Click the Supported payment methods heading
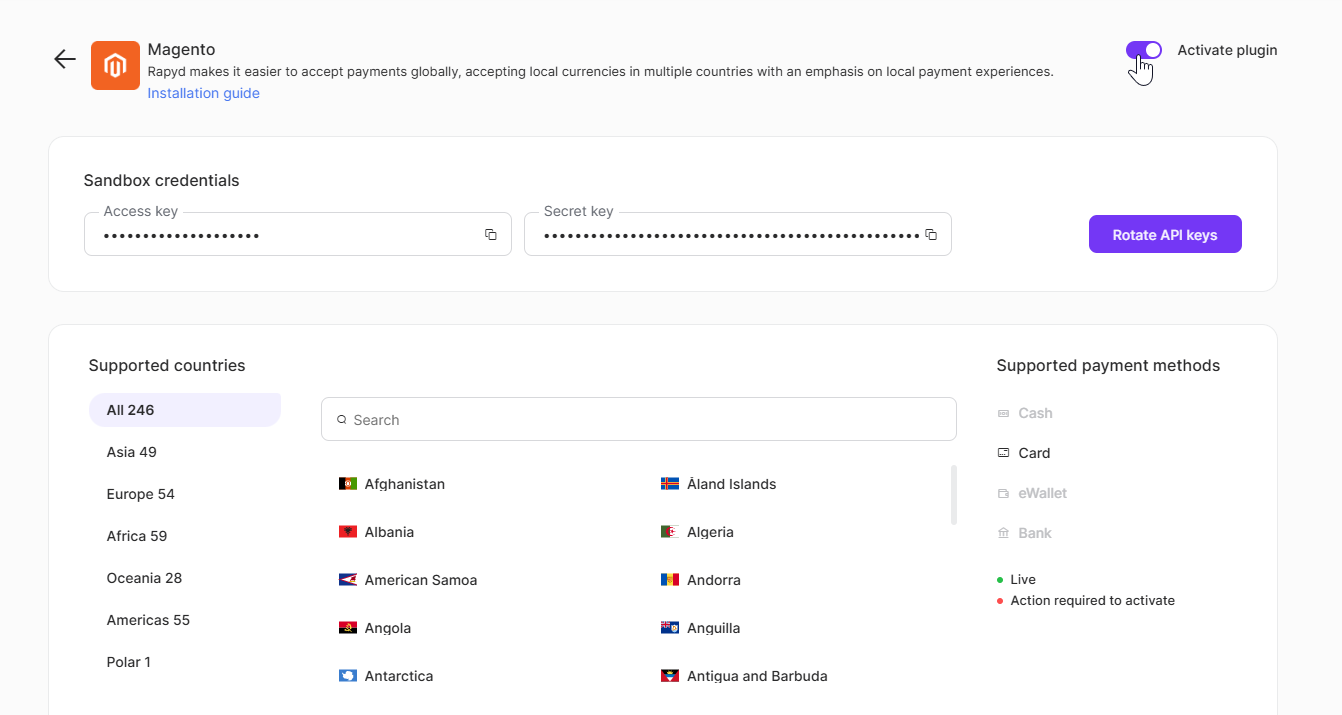 pos(1108,366)
